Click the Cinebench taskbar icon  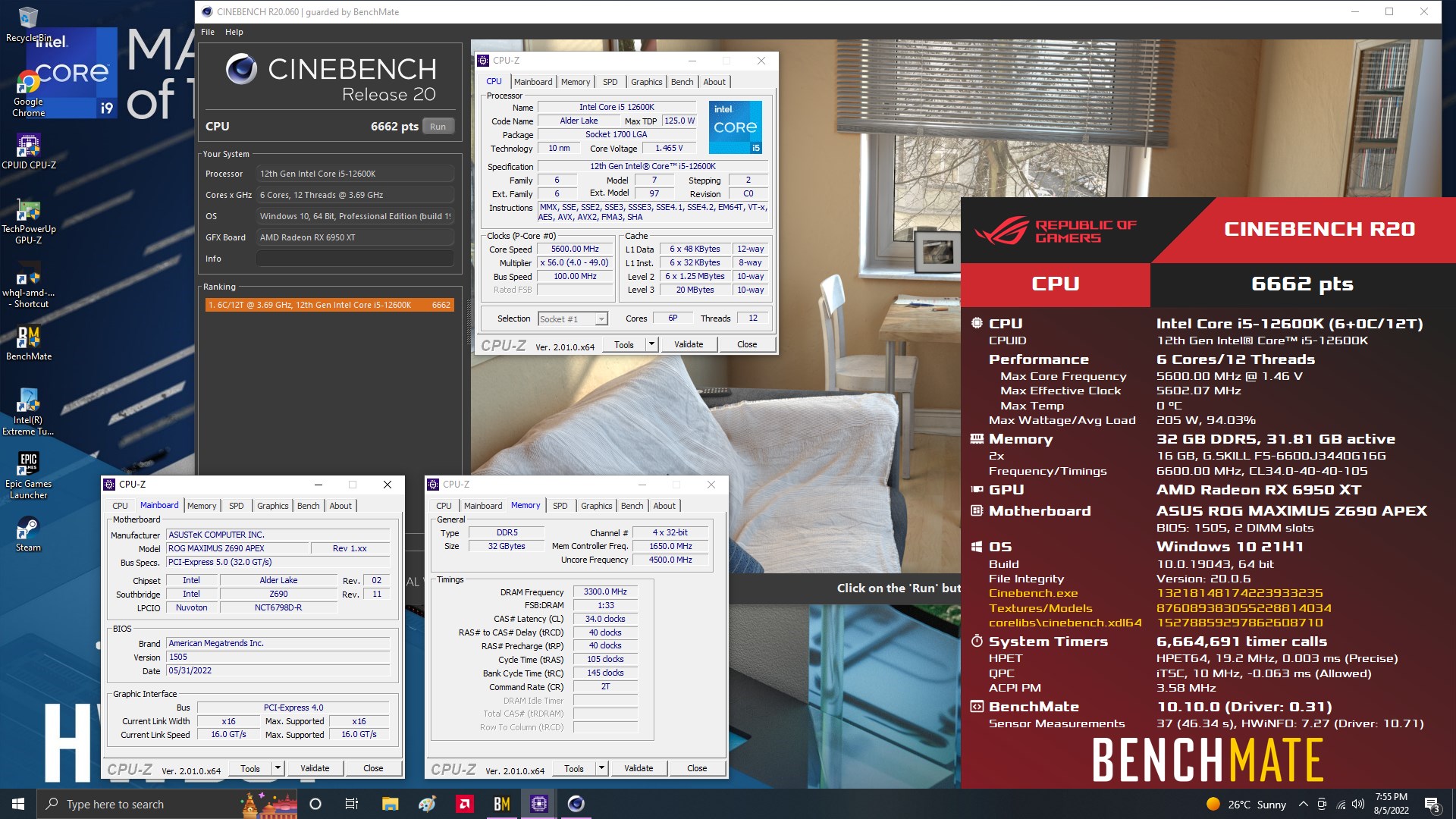(576, 804)
